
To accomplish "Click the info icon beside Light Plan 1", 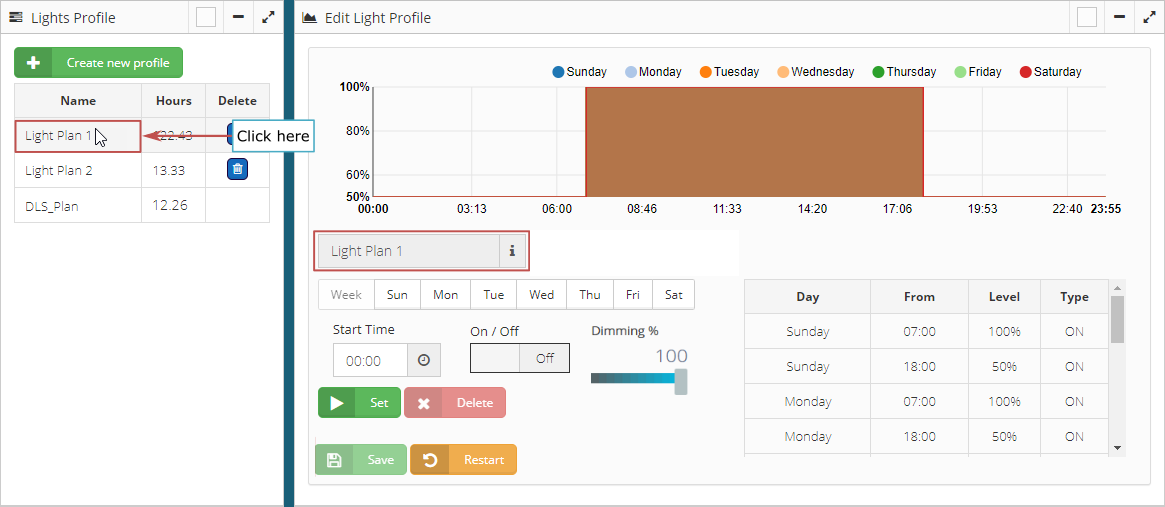I will [512, 251].
